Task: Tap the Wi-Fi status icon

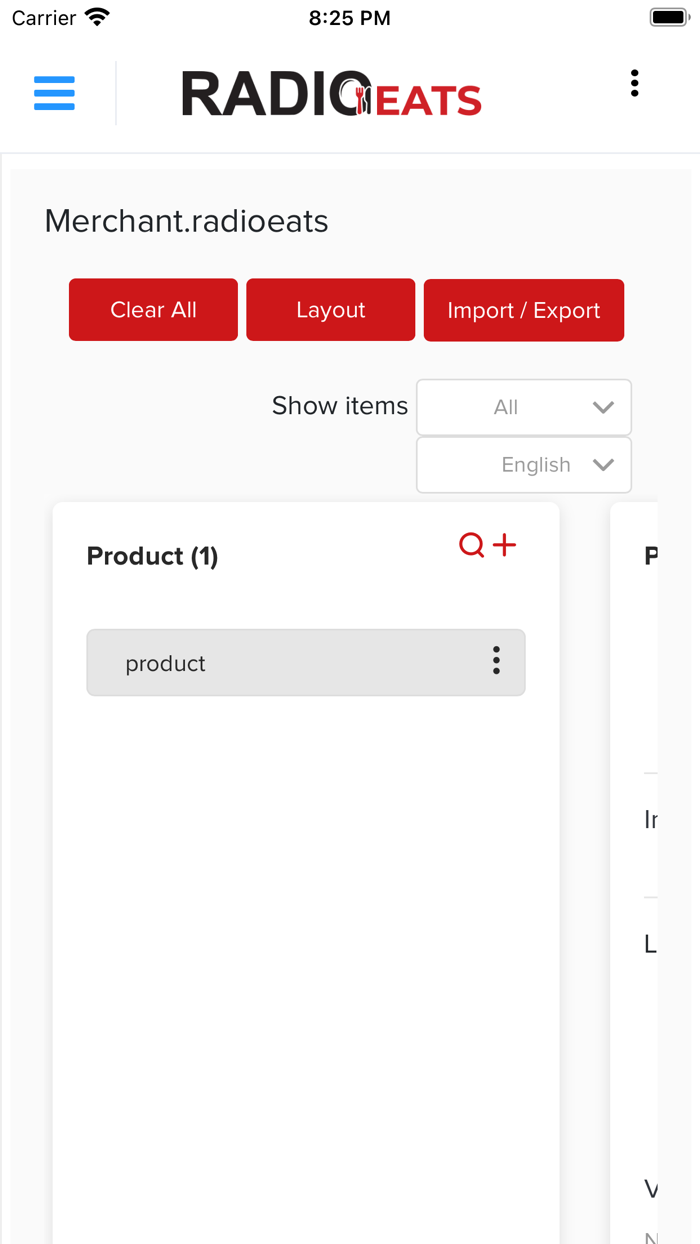Action: tap(97, 18)
